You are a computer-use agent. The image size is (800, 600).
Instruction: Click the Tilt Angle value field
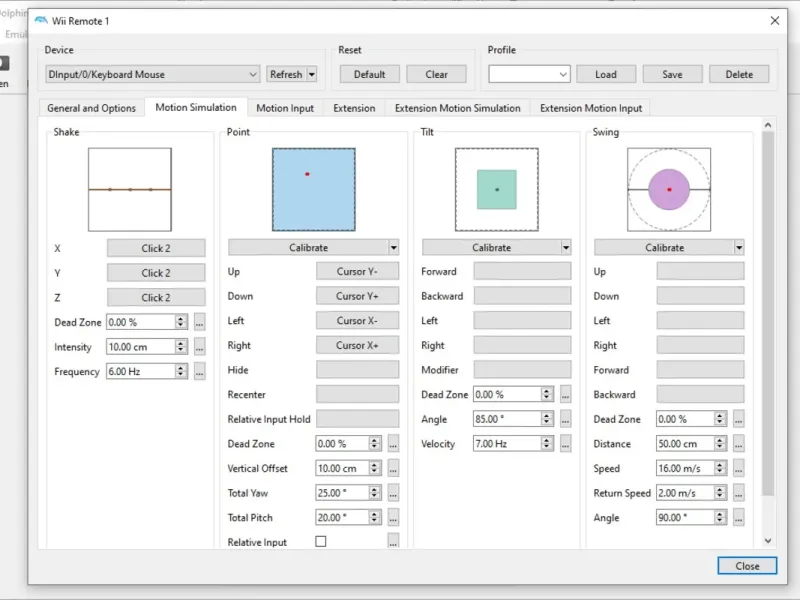click(x=507, y=419)
